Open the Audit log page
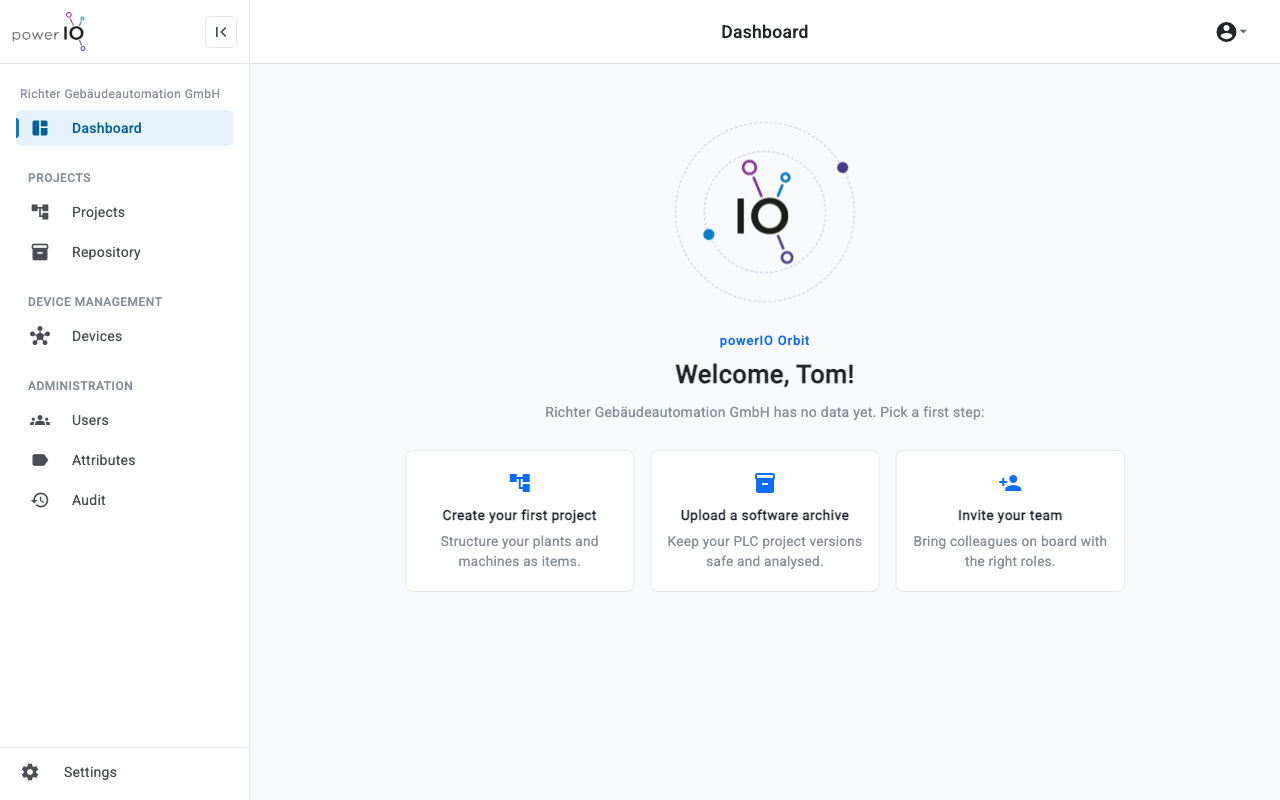Viewport: 1280px width, 800px height. (x=124, y=500)
